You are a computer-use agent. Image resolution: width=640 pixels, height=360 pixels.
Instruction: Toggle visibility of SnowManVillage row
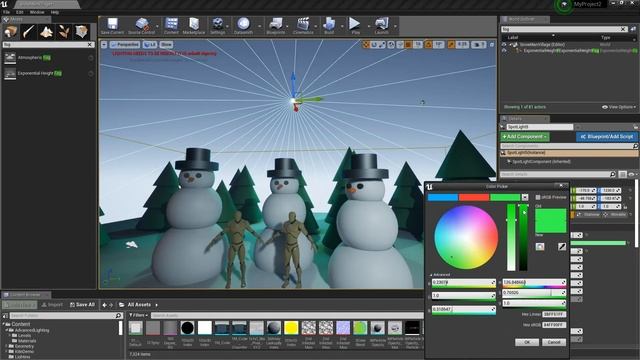tap(504, 44)
